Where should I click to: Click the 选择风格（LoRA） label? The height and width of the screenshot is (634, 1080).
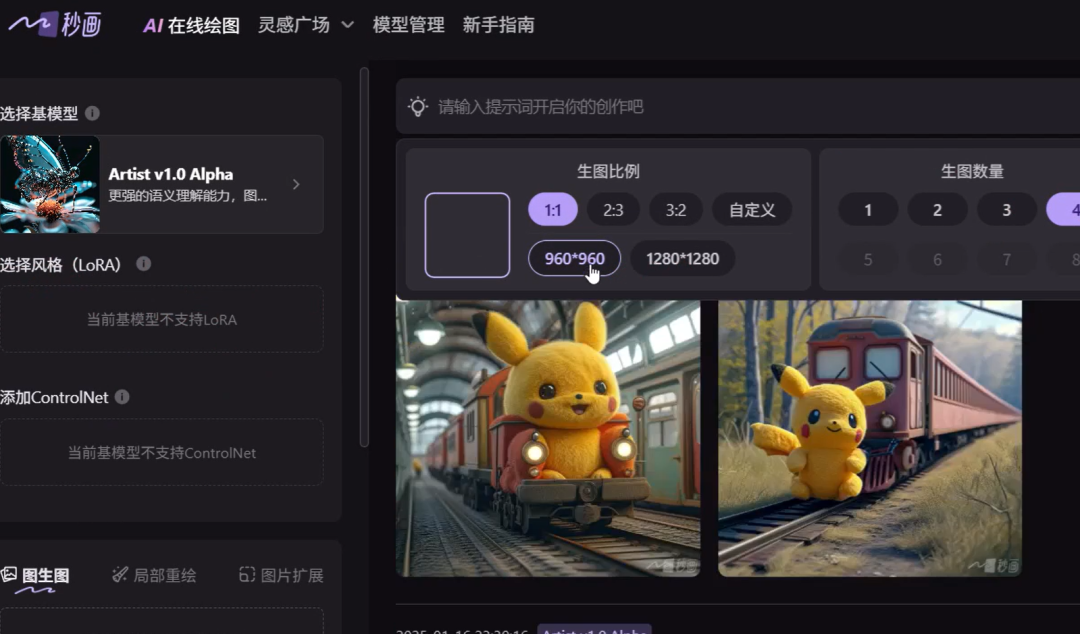point(63,265)
